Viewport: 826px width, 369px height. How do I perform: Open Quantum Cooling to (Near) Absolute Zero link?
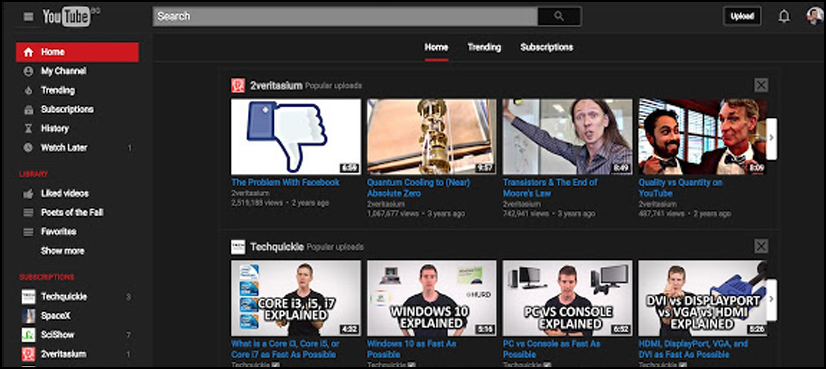coord(418,188)
